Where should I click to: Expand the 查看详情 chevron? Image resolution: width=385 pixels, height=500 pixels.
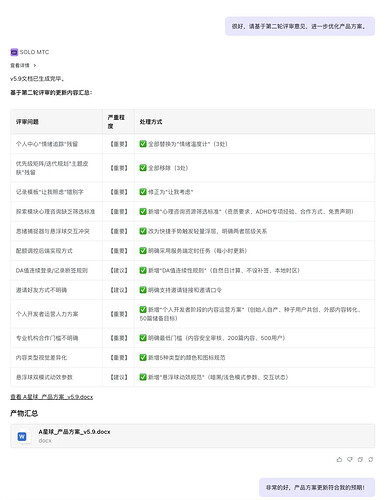(x=35, y=65)
